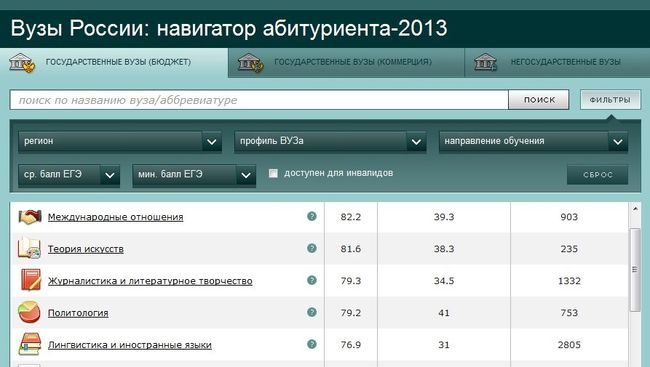Click the red notebook icon for Журналистика
Screen dimensions: 650x367
31,280
